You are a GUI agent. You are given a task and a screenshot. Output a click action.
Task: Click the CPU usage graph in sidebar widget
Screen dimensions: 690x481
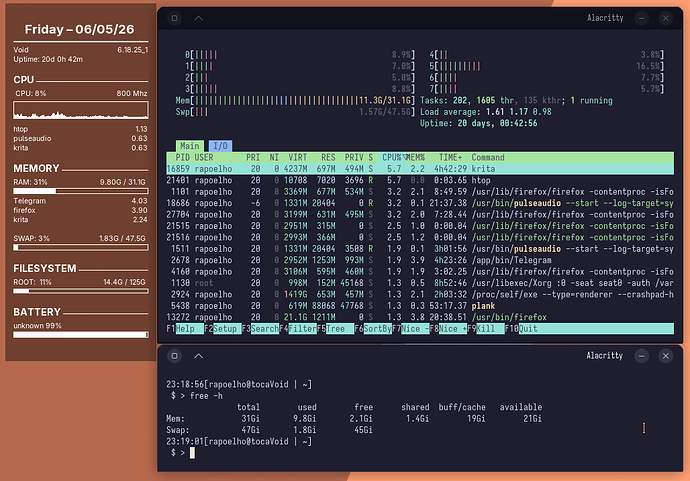click(81, 110)
